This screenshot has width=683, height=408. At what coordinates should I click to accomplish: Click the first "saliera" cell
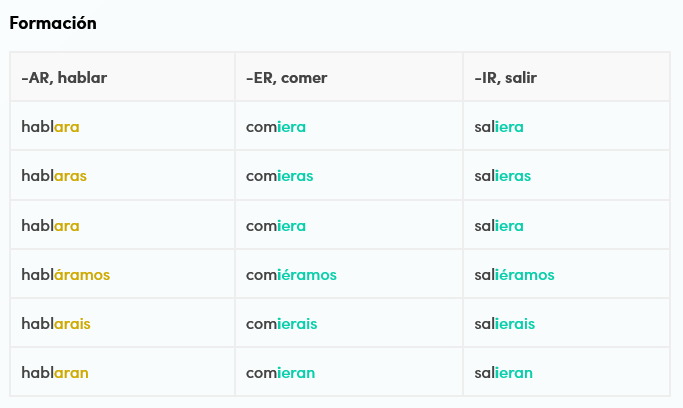click(499, 127)
